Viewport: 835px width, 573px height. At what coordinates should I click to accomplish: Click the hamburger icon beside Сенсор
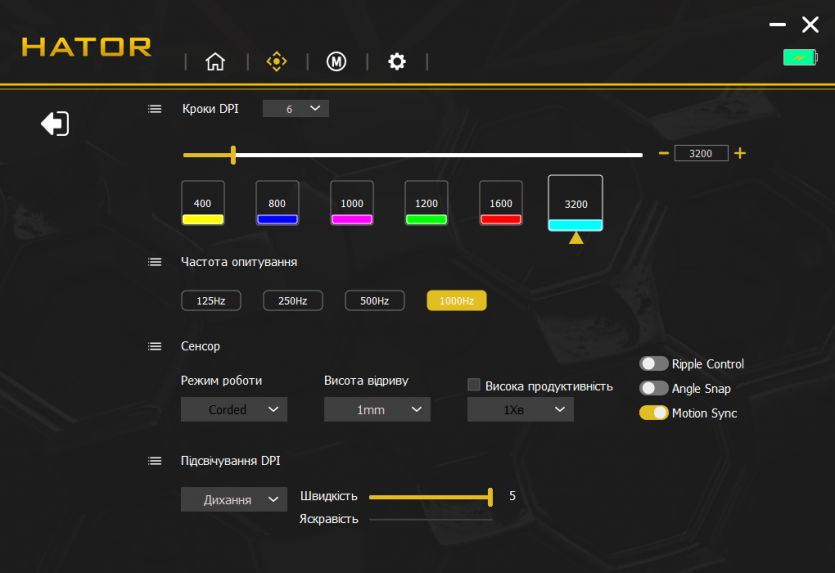tap(155, 346)
